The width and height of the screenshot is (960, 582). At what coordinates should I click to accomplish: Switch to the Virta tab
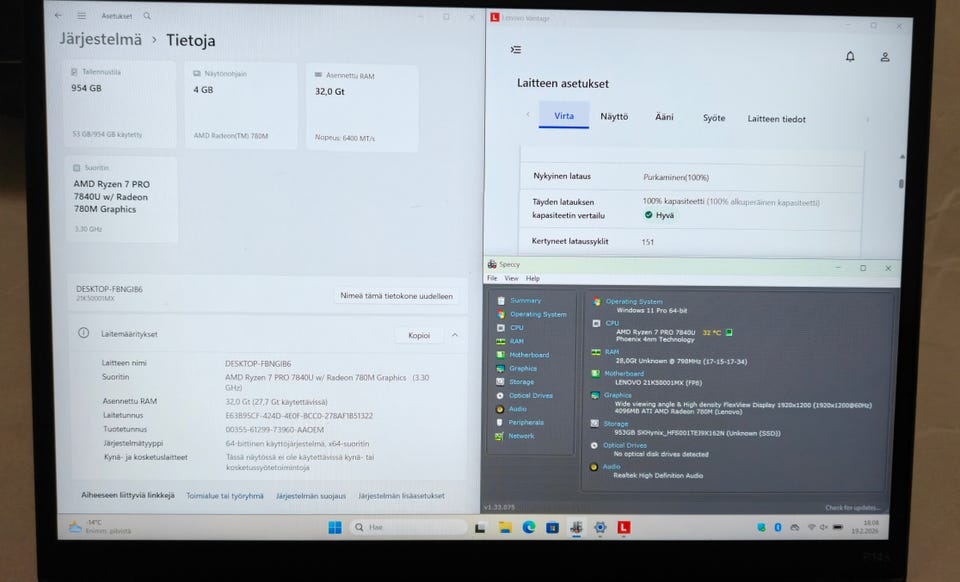click(x=564, y=116)
